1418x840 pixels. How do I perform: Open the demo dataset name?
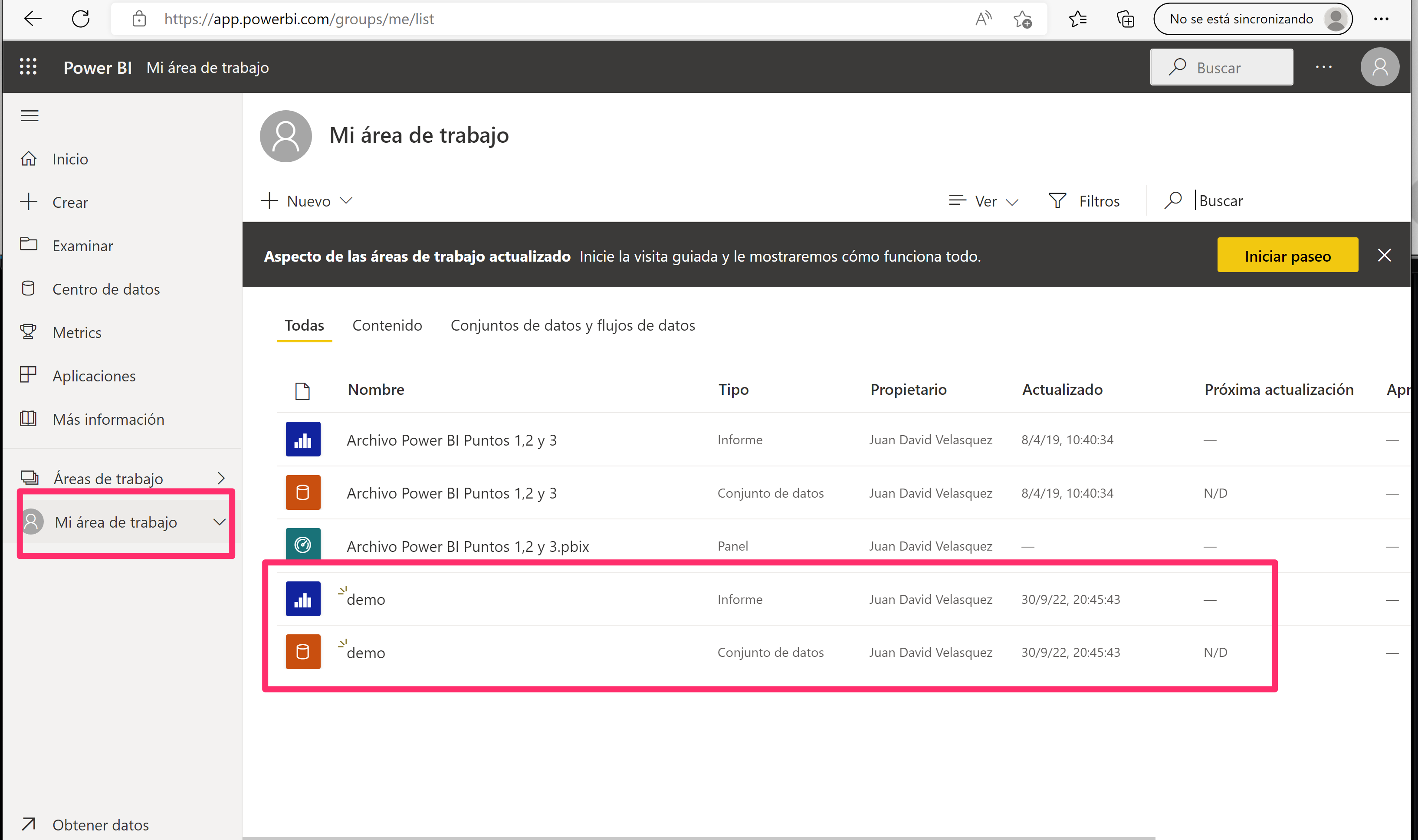point(366,653)
